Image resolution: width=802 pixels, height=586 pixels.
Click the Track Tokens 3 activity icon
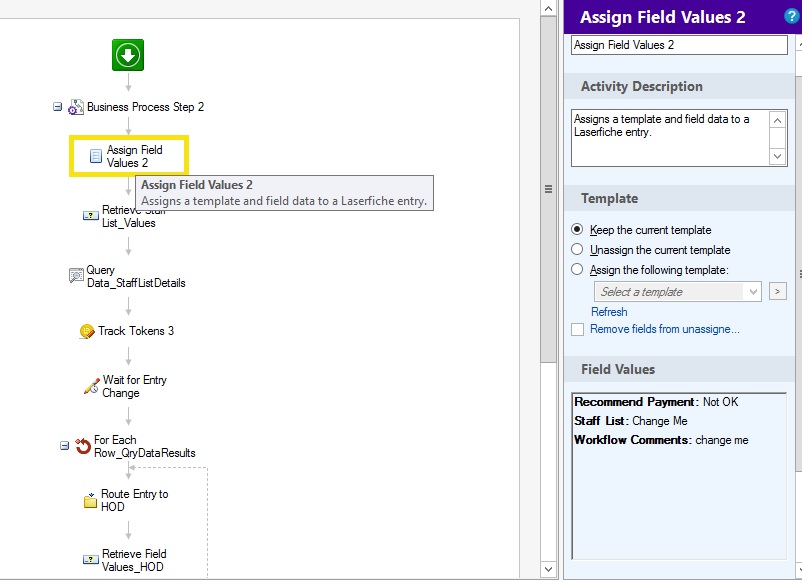click(x=87, y=331)
